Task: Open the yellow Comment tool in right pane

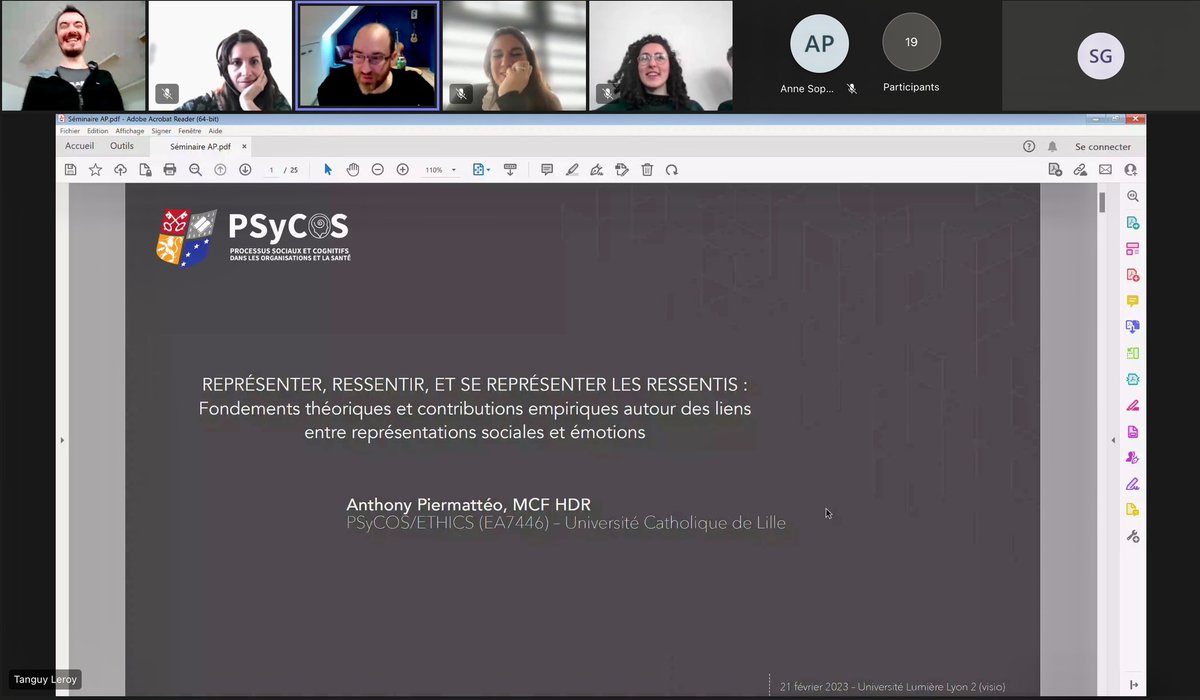Action: tap(1133, 301)
